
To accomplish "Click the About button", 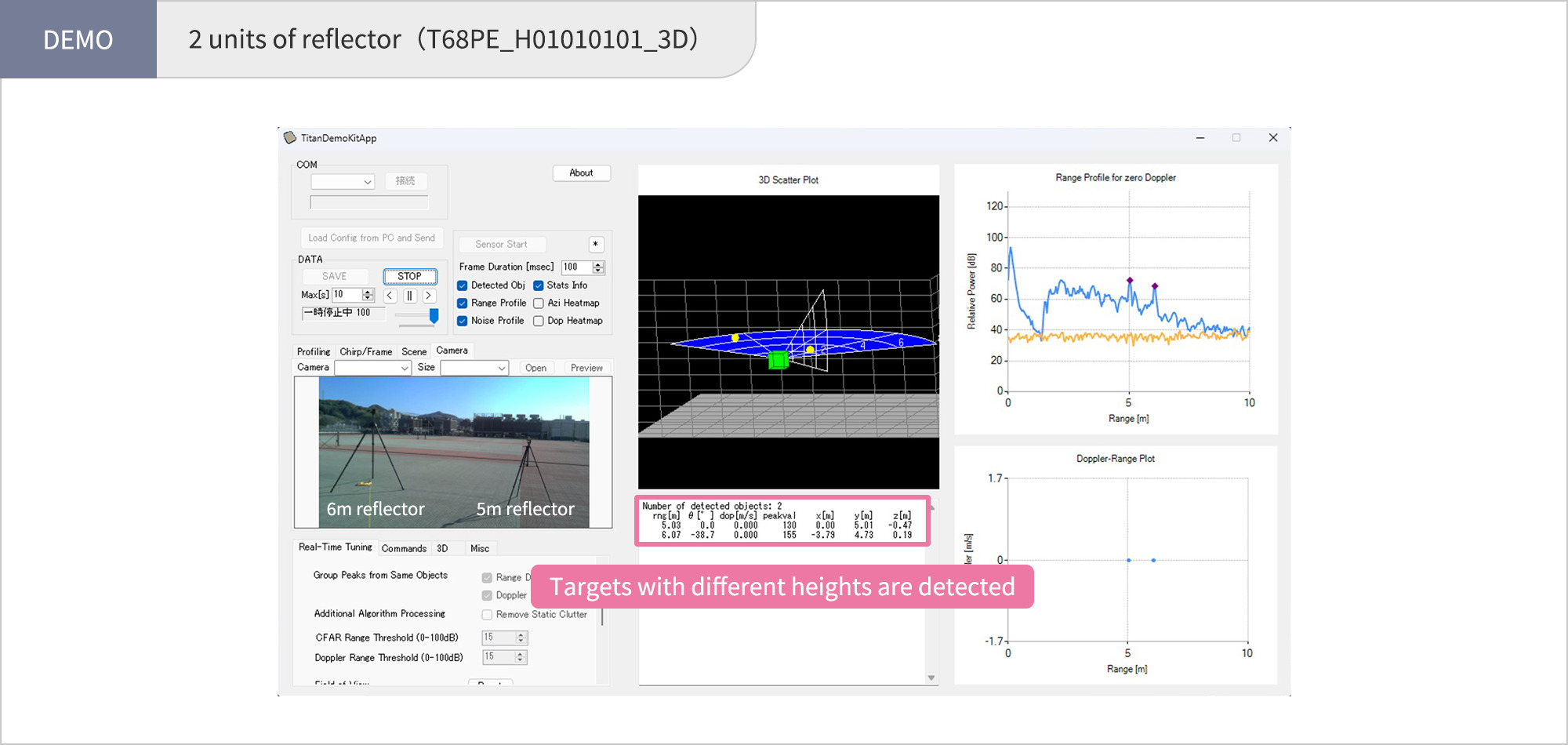I will tap(581, 173).
